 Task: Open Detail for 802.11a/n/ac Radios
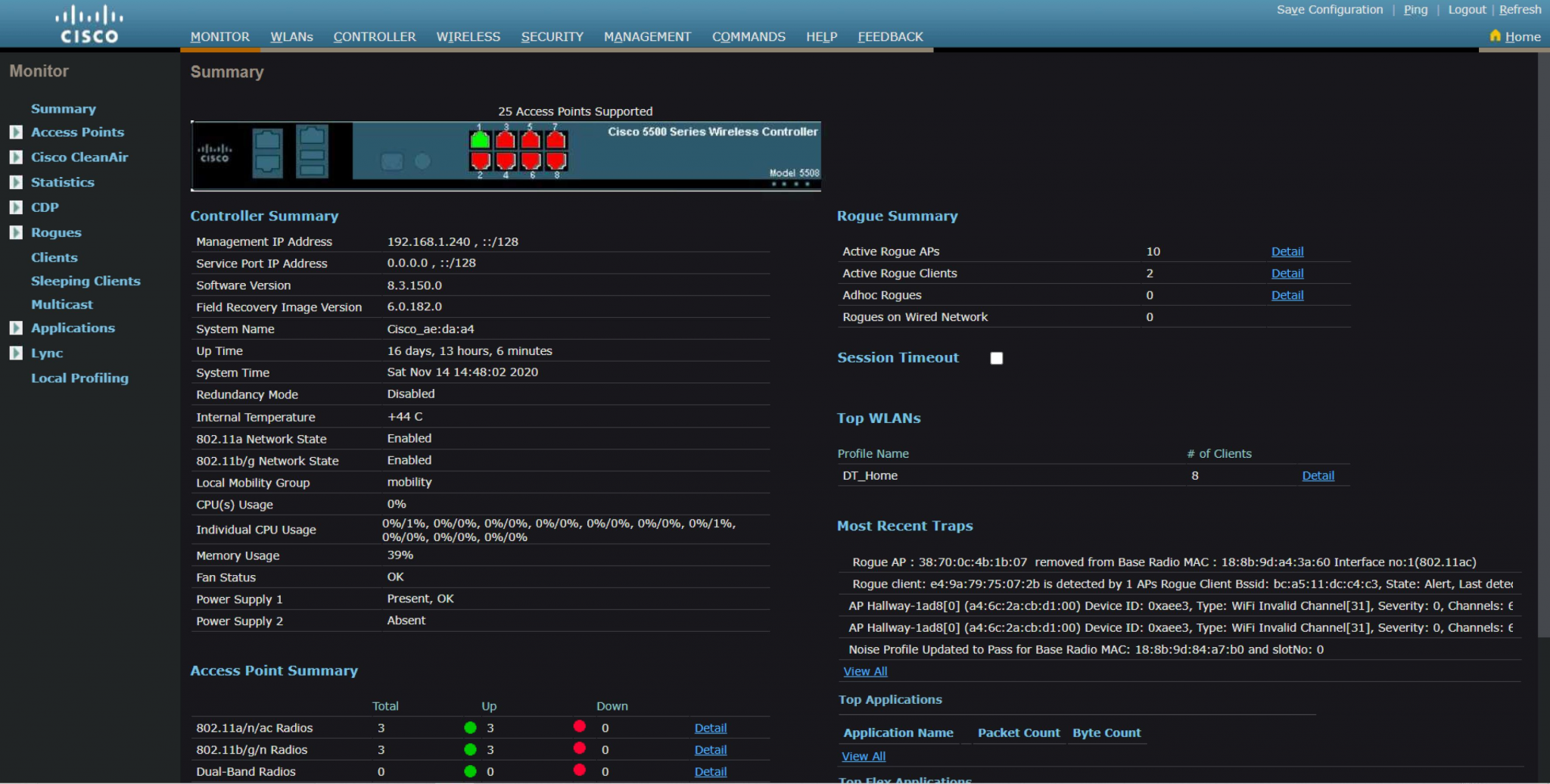click(x=711, y=727)
